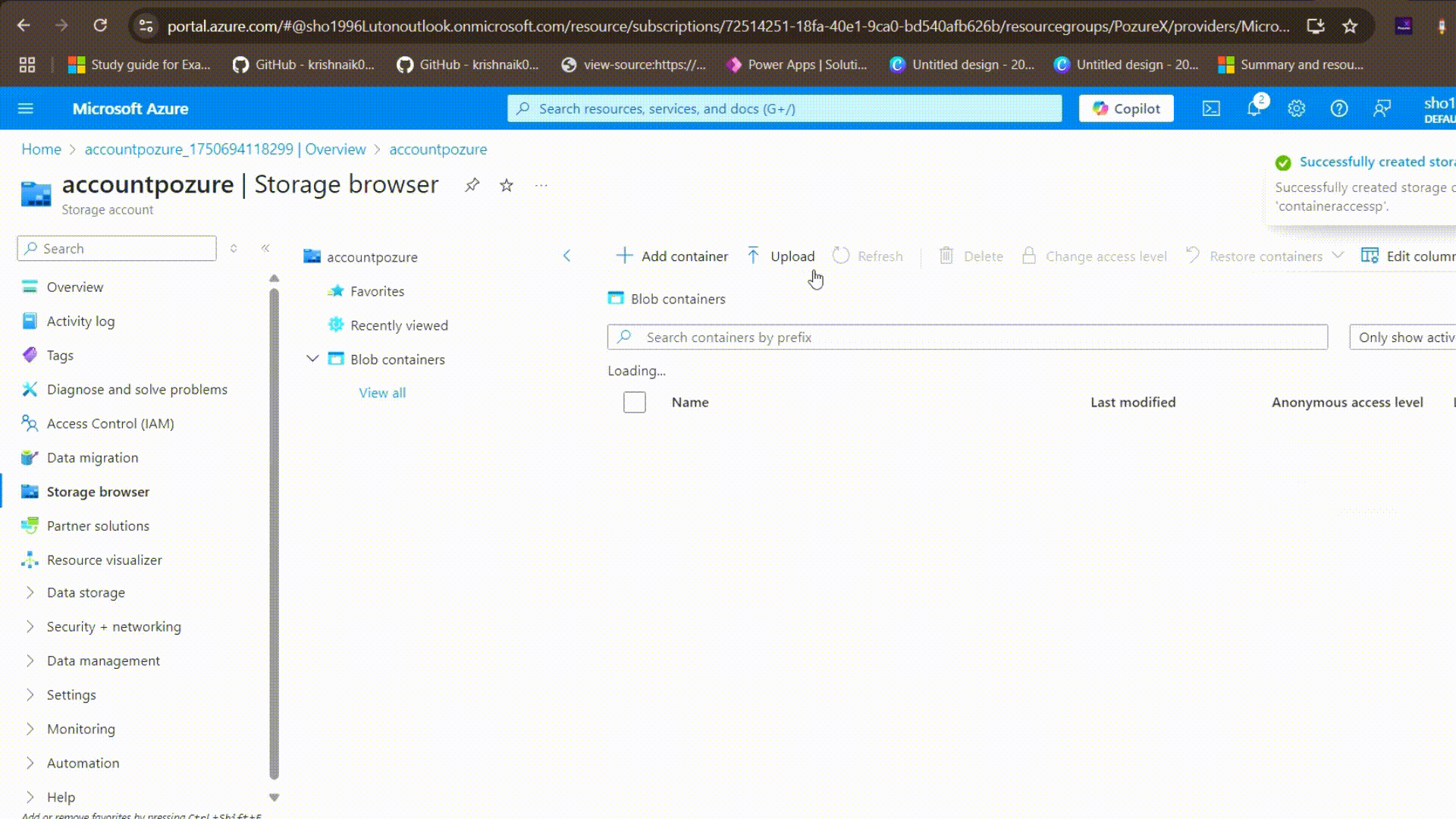Open Overview in the resource menu
Viewport: 1456px width, 819px height.
(75, 287)
